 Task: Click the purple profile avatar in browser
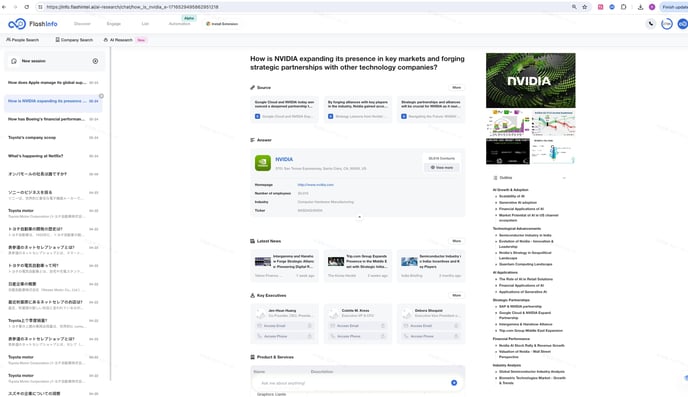coord(652,7)
